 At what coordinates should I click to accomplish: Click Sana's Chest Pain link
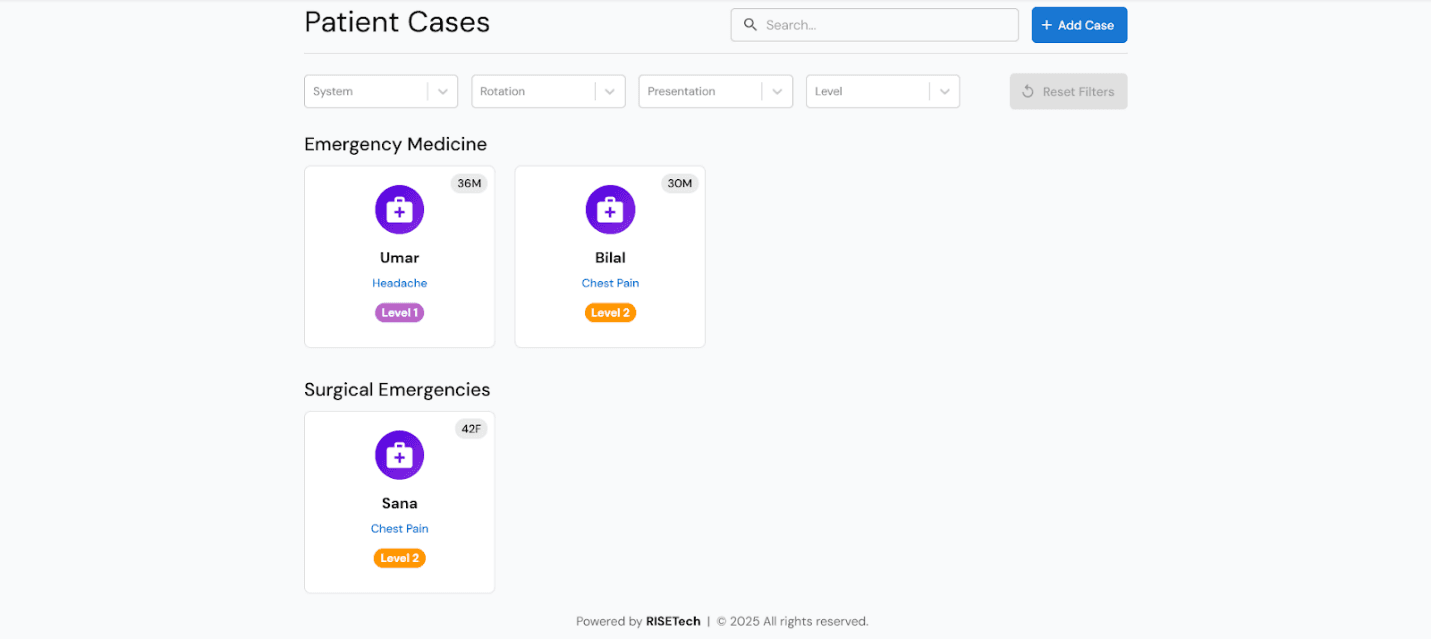[399, 528]
